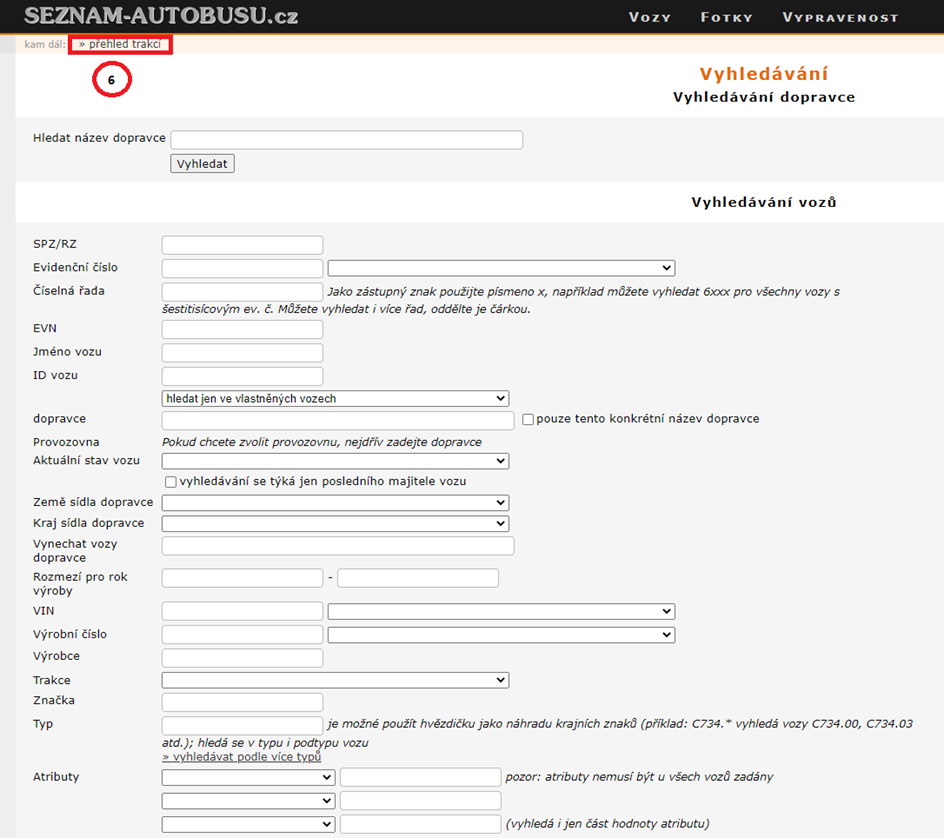944x838 pixels.
Task: Check vyhledávání se týká jen posledního majitele
Action: tap(171, 482)
